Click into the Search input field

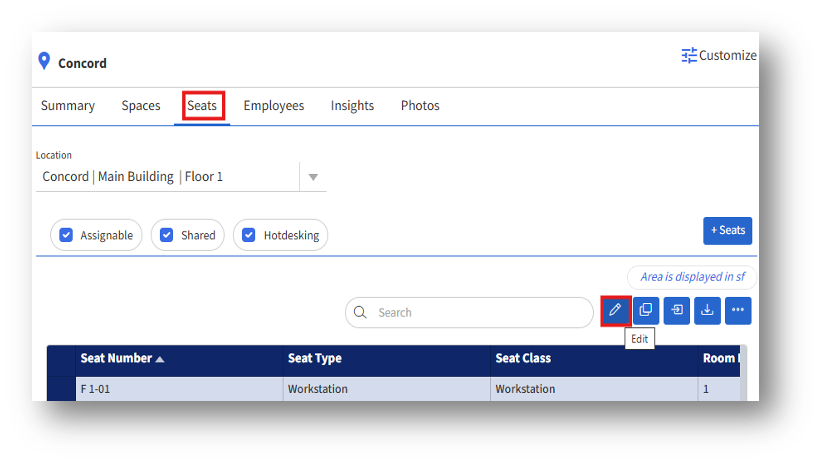[480, 312]
